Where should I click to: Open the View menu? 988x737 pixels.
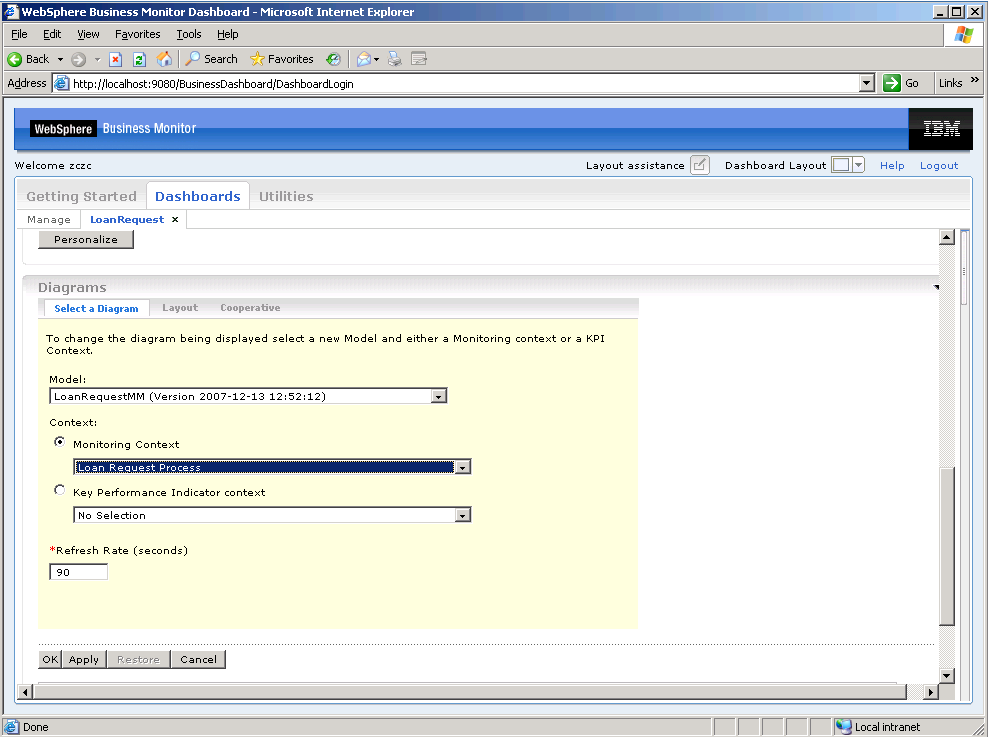(88, 34)
